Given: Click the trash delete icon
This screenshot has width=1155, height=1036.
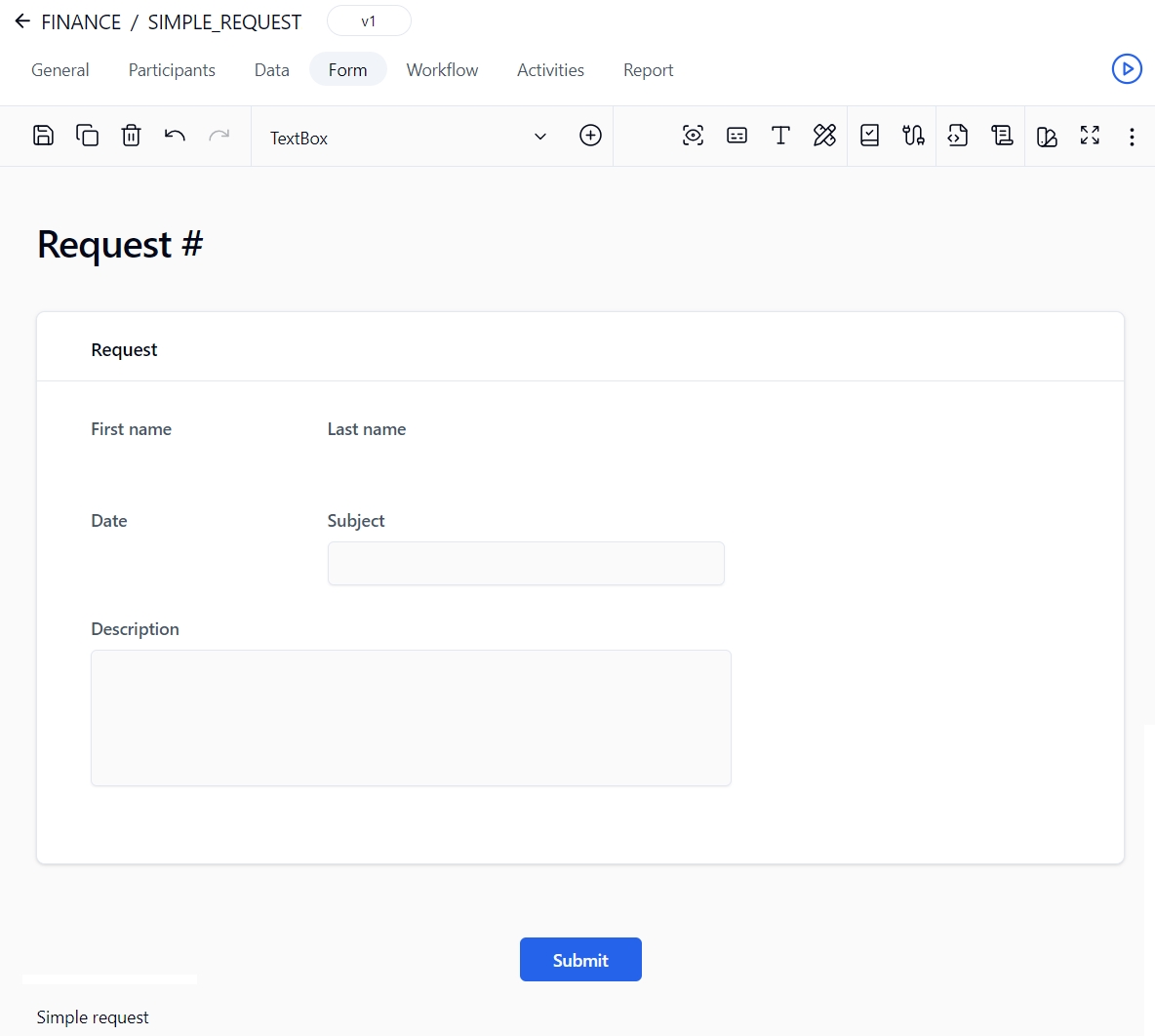Looking at the screenshot, I should pyautogui.click(x=131, y=136).
